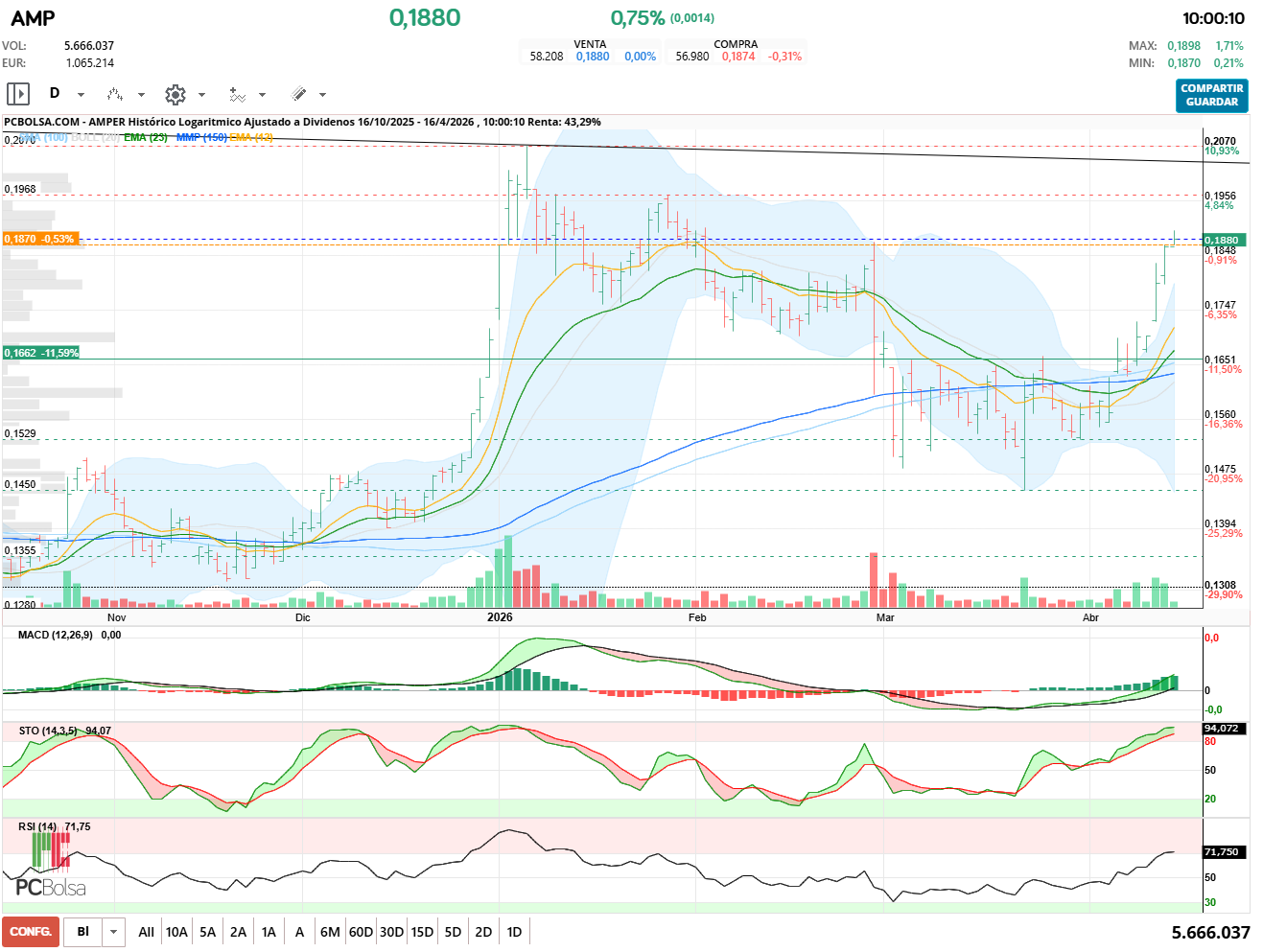Toggle the EMA (42) indicator label
Screen dimensions: 1263x952
coord(251,137)
